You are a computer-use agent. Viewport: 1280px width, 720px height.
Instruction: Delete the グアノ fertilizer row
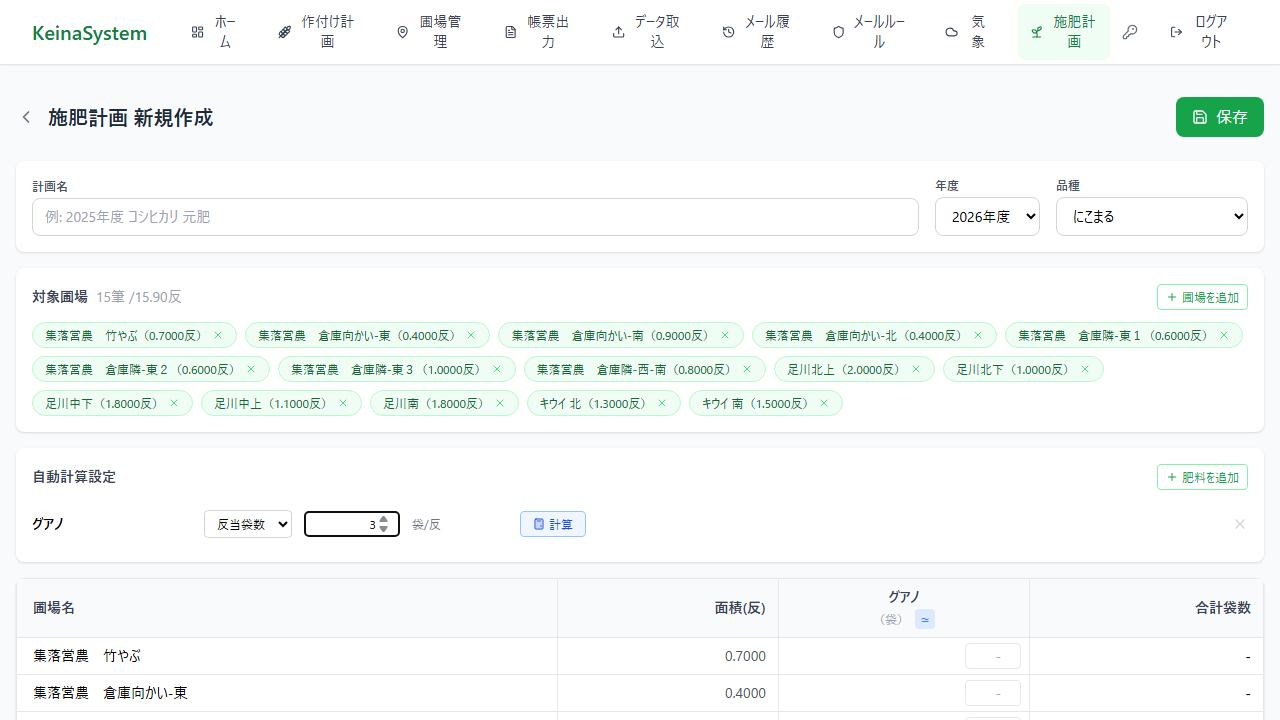(1240, 524)
